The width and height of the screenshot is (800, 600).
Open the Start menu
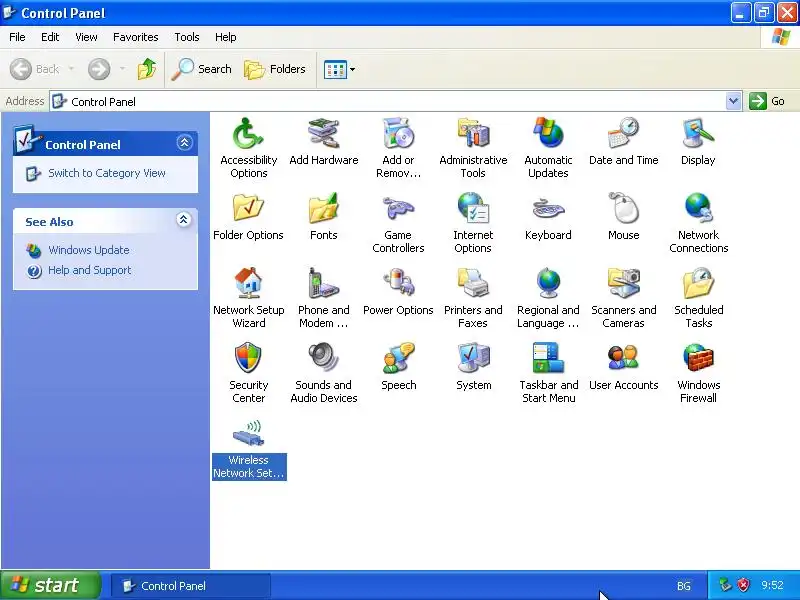(51, 585)
